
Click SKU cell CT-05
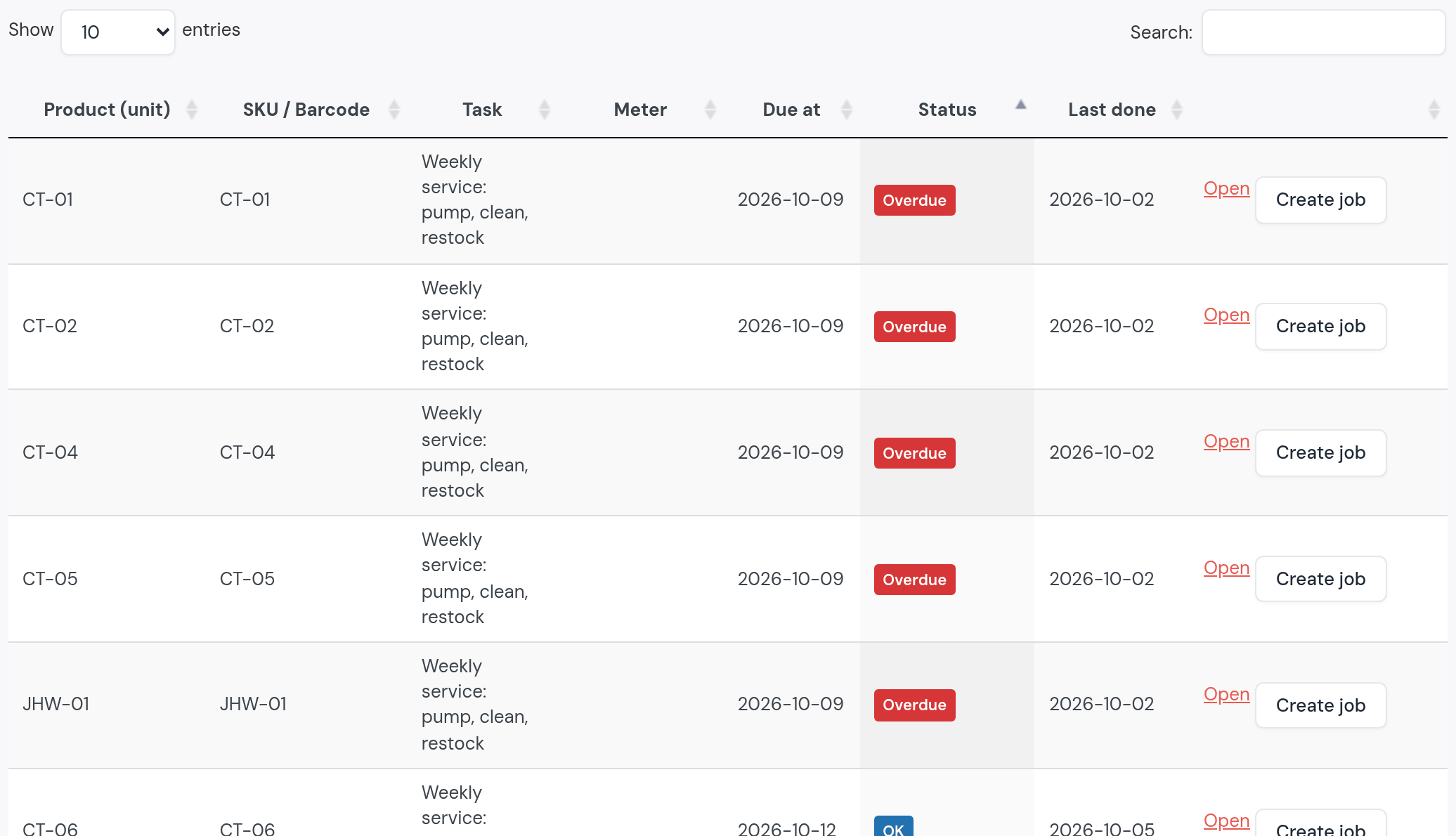[247, 579]
